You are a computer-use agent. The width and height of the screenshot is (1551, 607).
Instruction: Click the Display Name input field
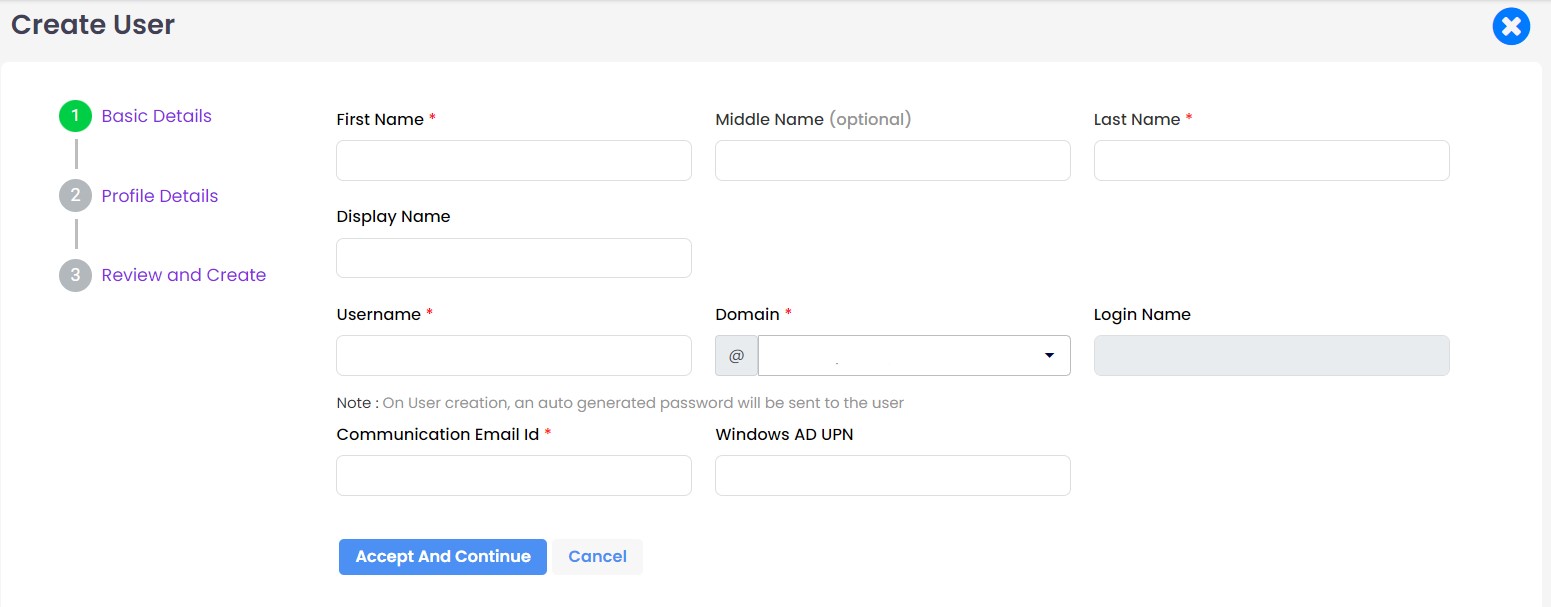click(x=513, y=257)
